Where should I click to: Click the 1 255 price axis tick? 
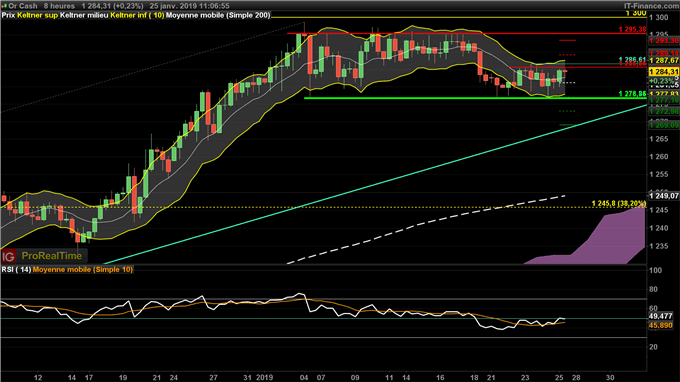(x=659, y=175)
